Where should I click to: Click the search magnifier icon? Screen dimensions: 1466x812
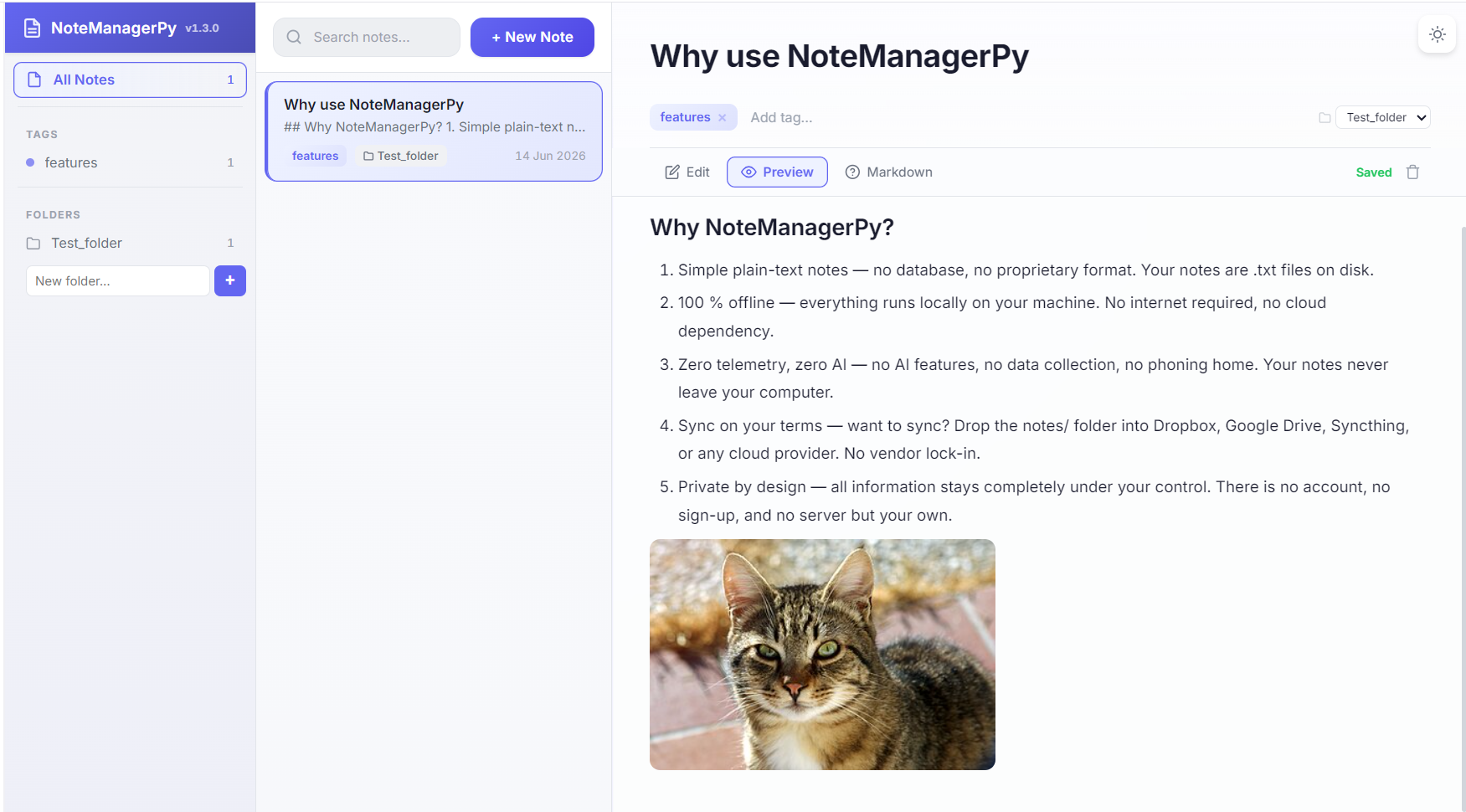[294, 37]
